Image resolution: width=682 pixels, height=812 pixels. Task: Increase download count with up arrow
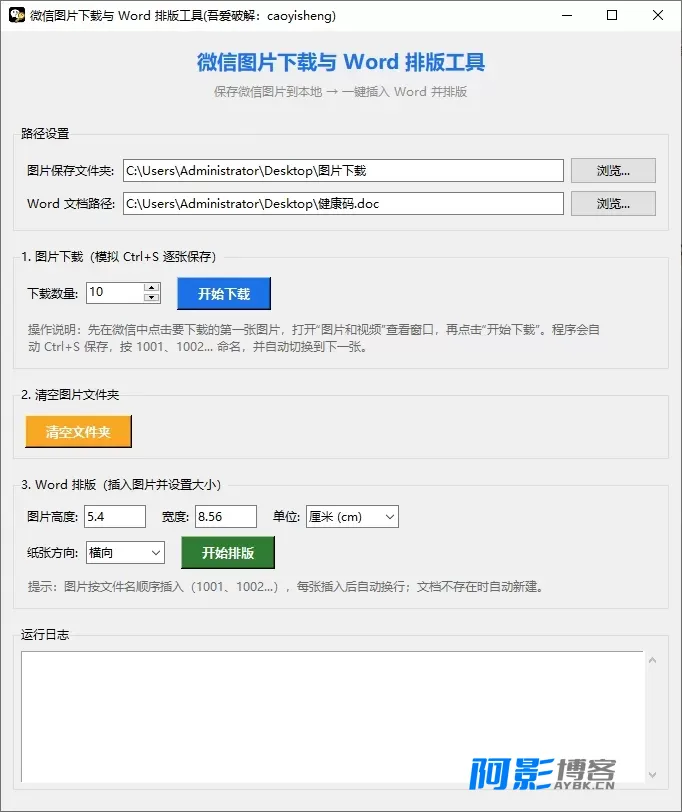coord(152,287)
